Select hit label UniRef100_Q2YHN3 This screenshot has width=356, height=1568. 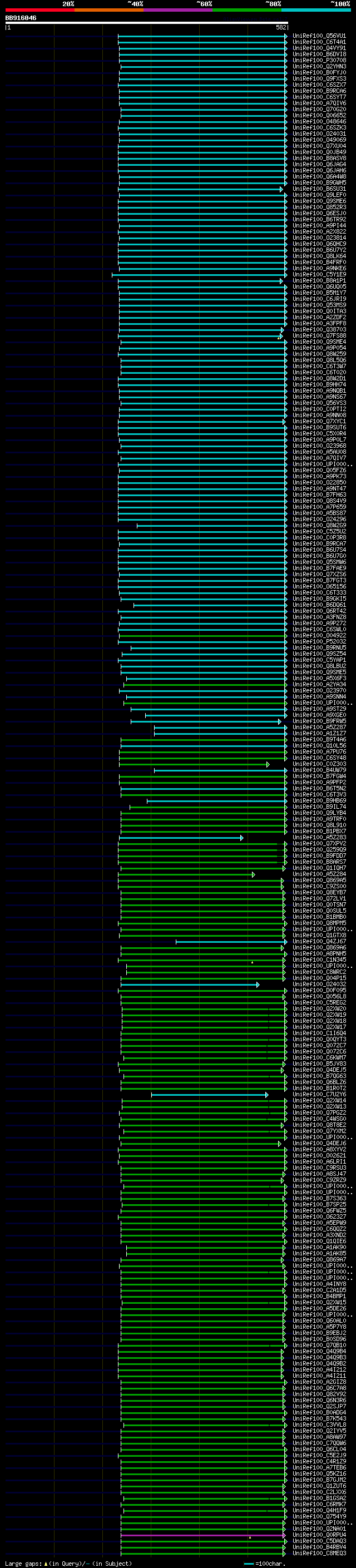click(x=319, y=66)
